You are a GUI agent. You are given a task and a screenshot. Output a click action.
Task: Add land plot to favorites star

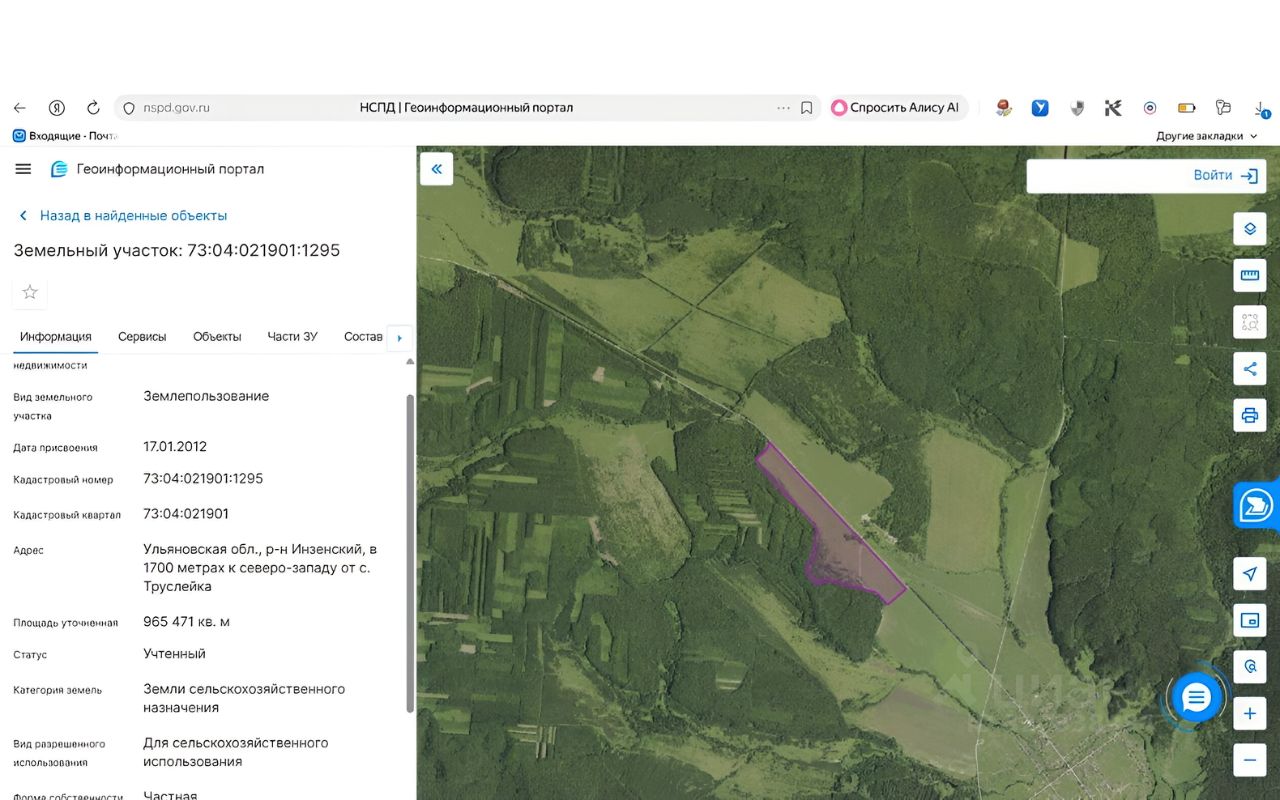click(30, 292)
